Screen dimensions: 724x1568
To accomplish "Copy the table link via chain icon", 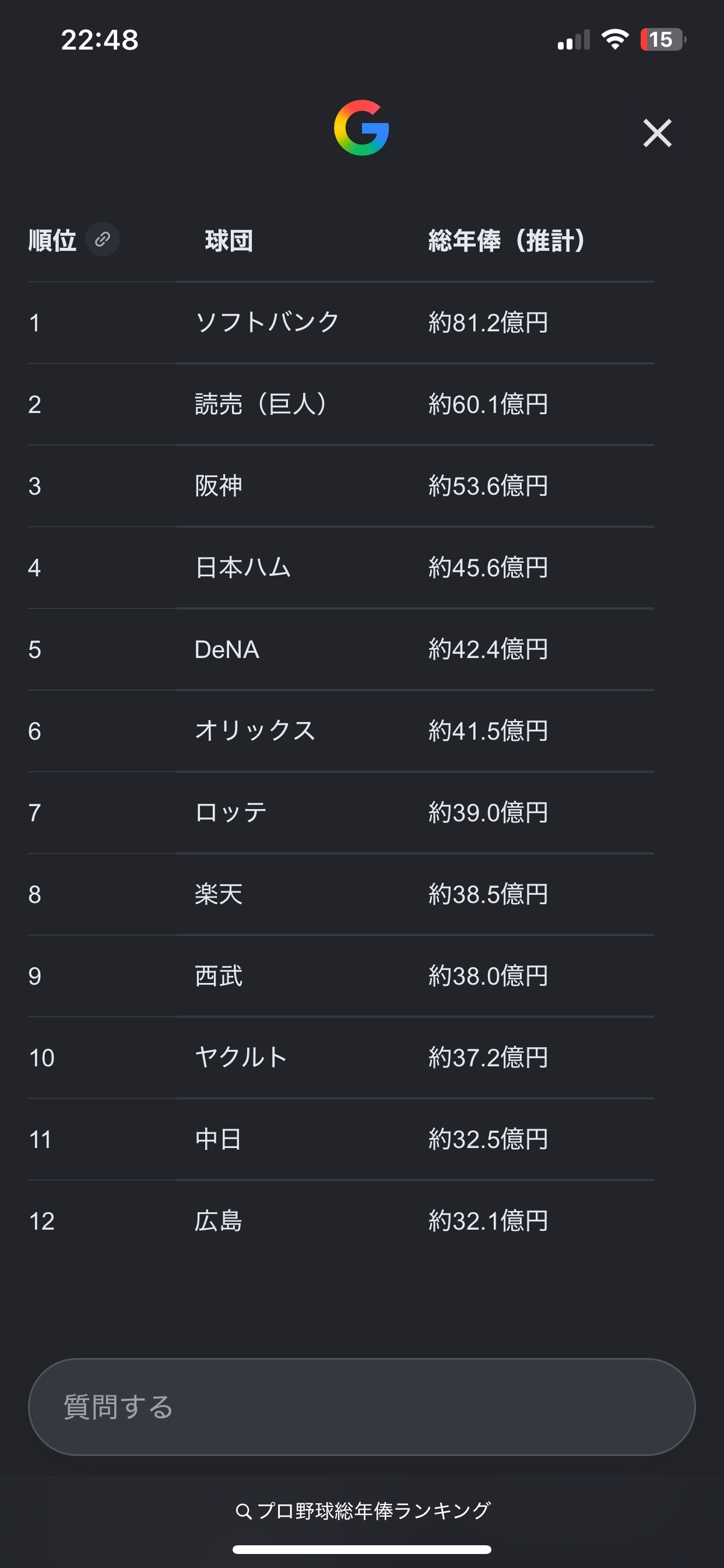I will pos(102,239).
